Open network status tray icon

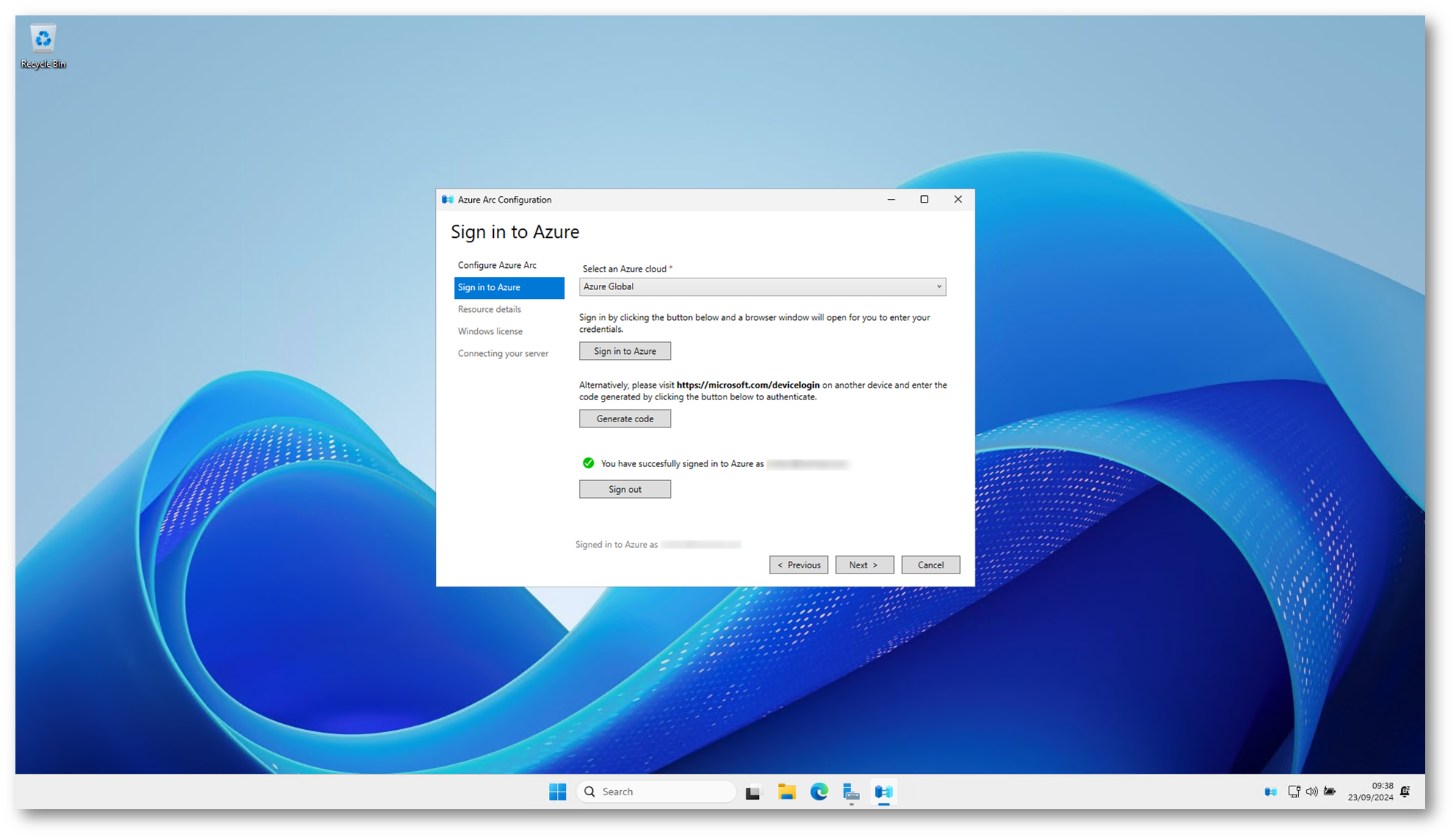click(x=1294, y=792)
